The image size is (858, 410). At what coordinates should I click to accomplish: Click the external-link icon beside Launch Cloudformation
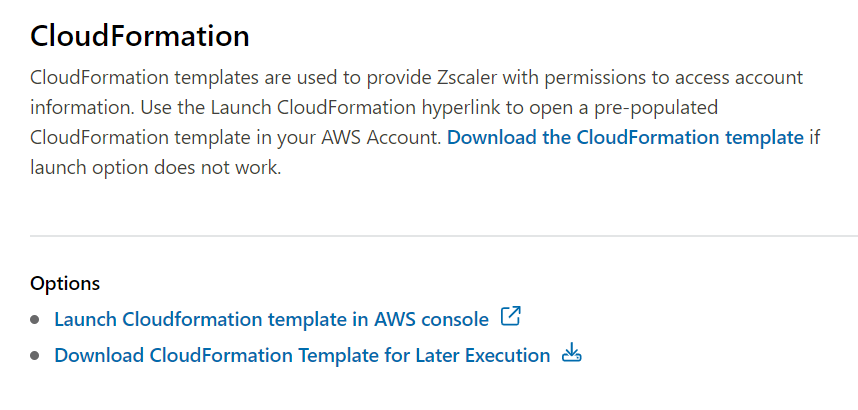[510, 318]
